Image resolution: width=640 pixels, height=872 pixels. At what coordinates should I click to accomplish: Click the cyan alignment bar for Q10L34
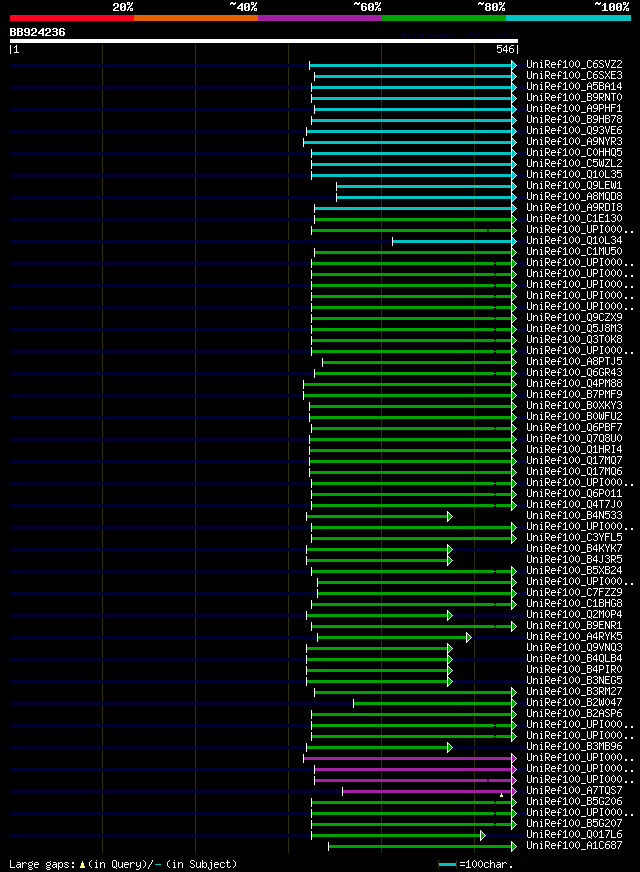click(454, 241)
